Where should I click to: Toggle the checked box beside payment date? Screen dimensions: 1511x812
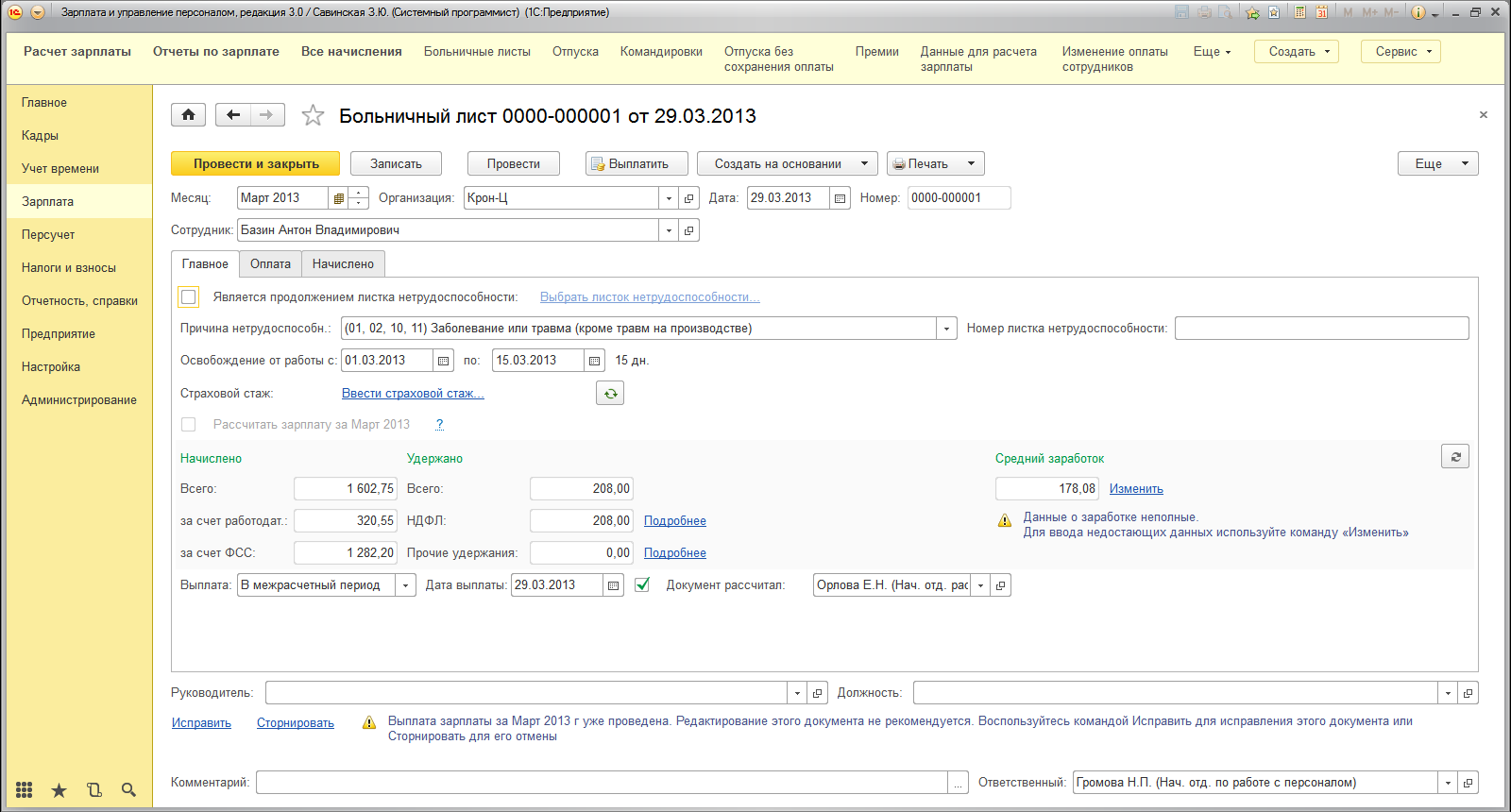[642, 584]
